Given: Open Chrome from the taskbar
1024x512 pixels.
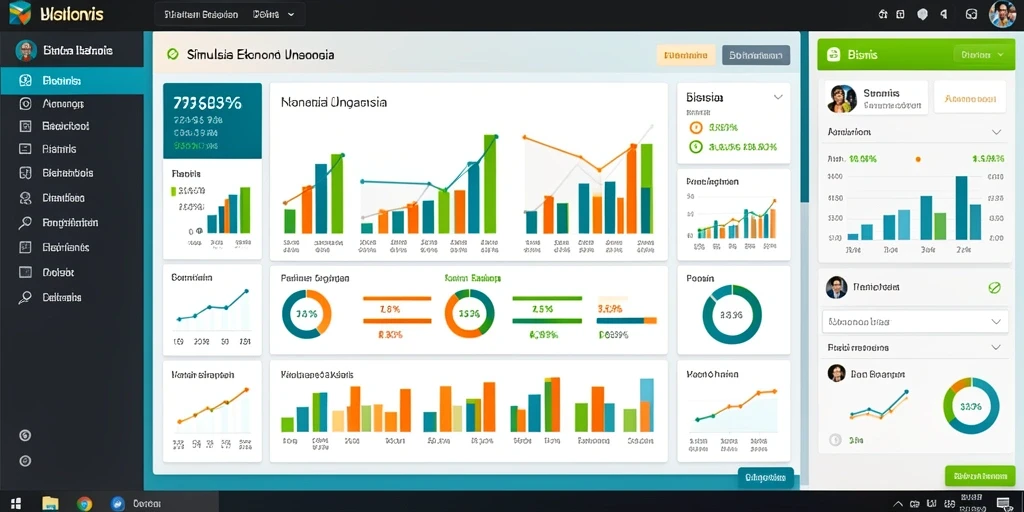Looking at the screenshot, I should 84,504.
